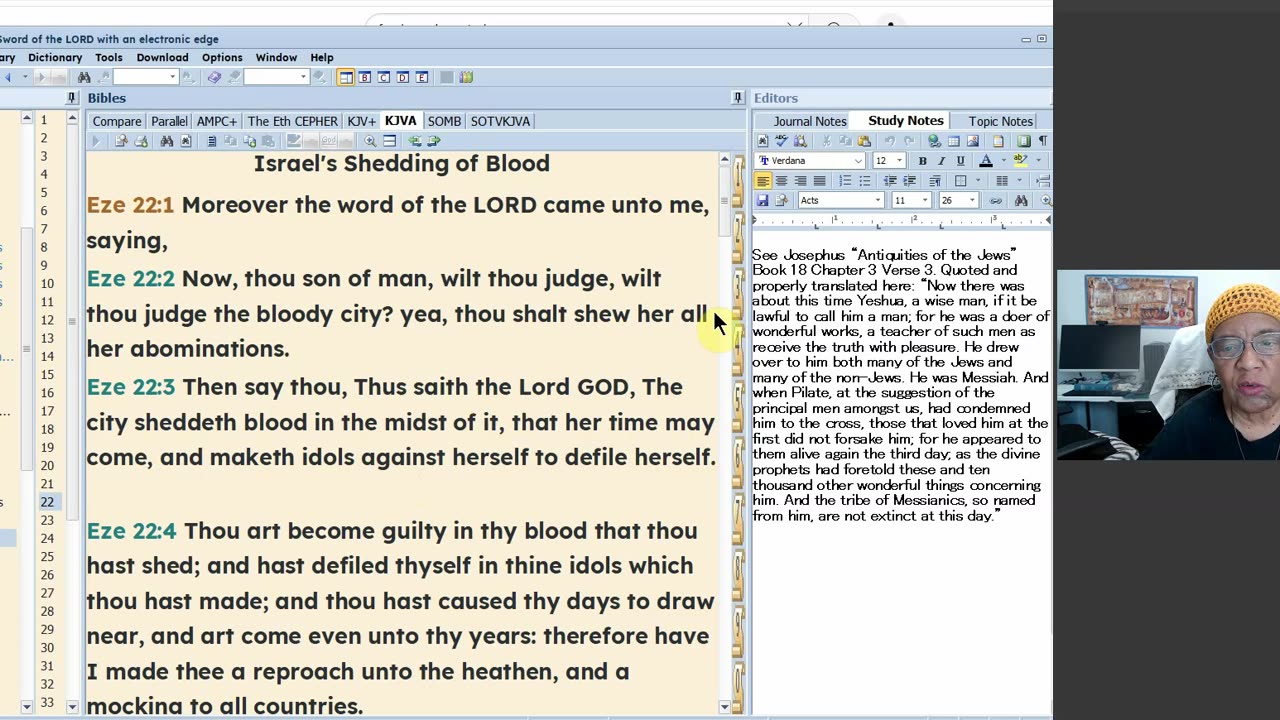Click the Bibles pane scroll down arrow
The image size is (1280, 720).
(x=724, y=707)
